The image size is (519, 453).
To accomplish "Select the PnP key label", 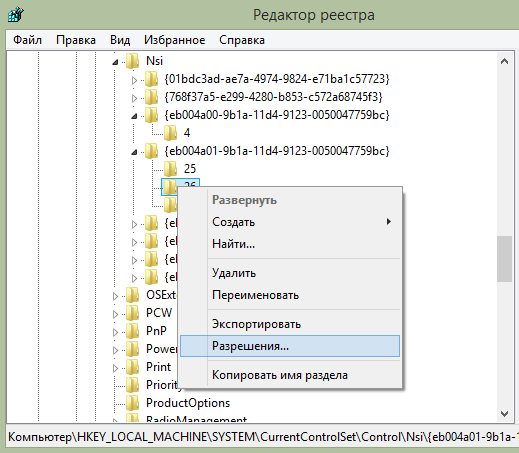I will click(x=156, y=331).
